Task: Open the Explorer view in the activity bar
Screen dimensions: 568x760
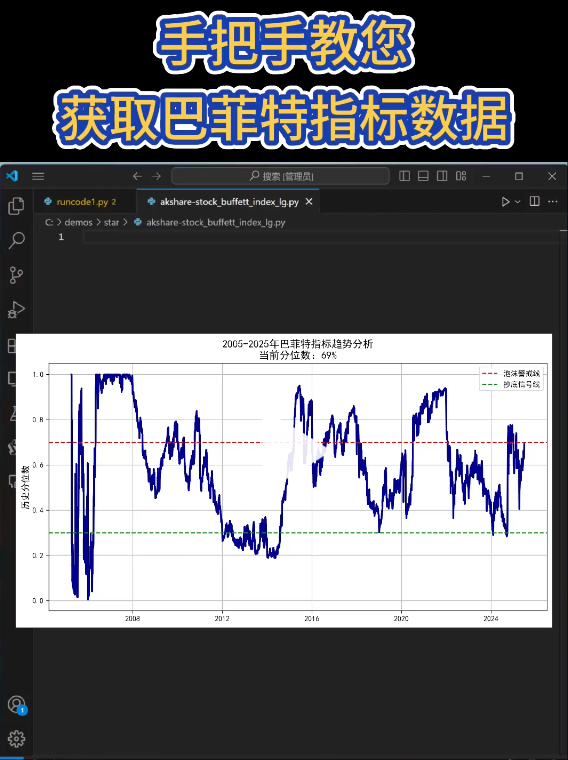Action: pos(16,206)
